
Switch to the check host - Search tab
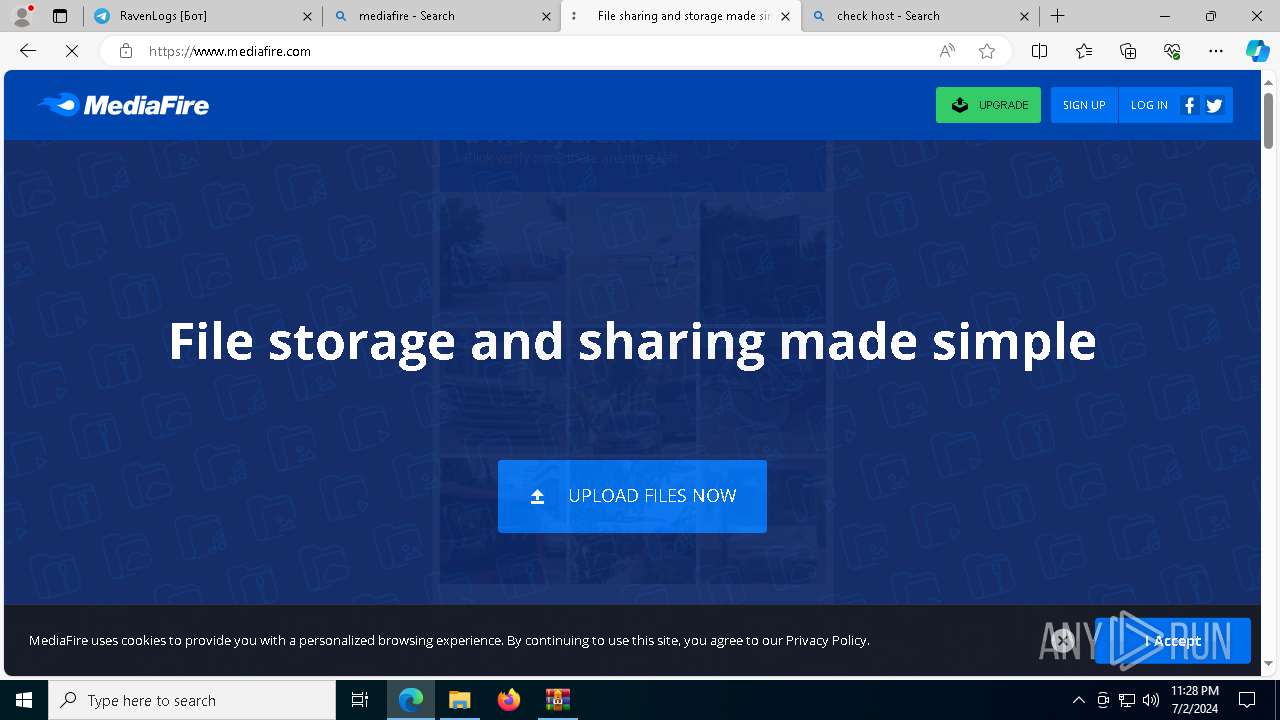coord(920,16)
